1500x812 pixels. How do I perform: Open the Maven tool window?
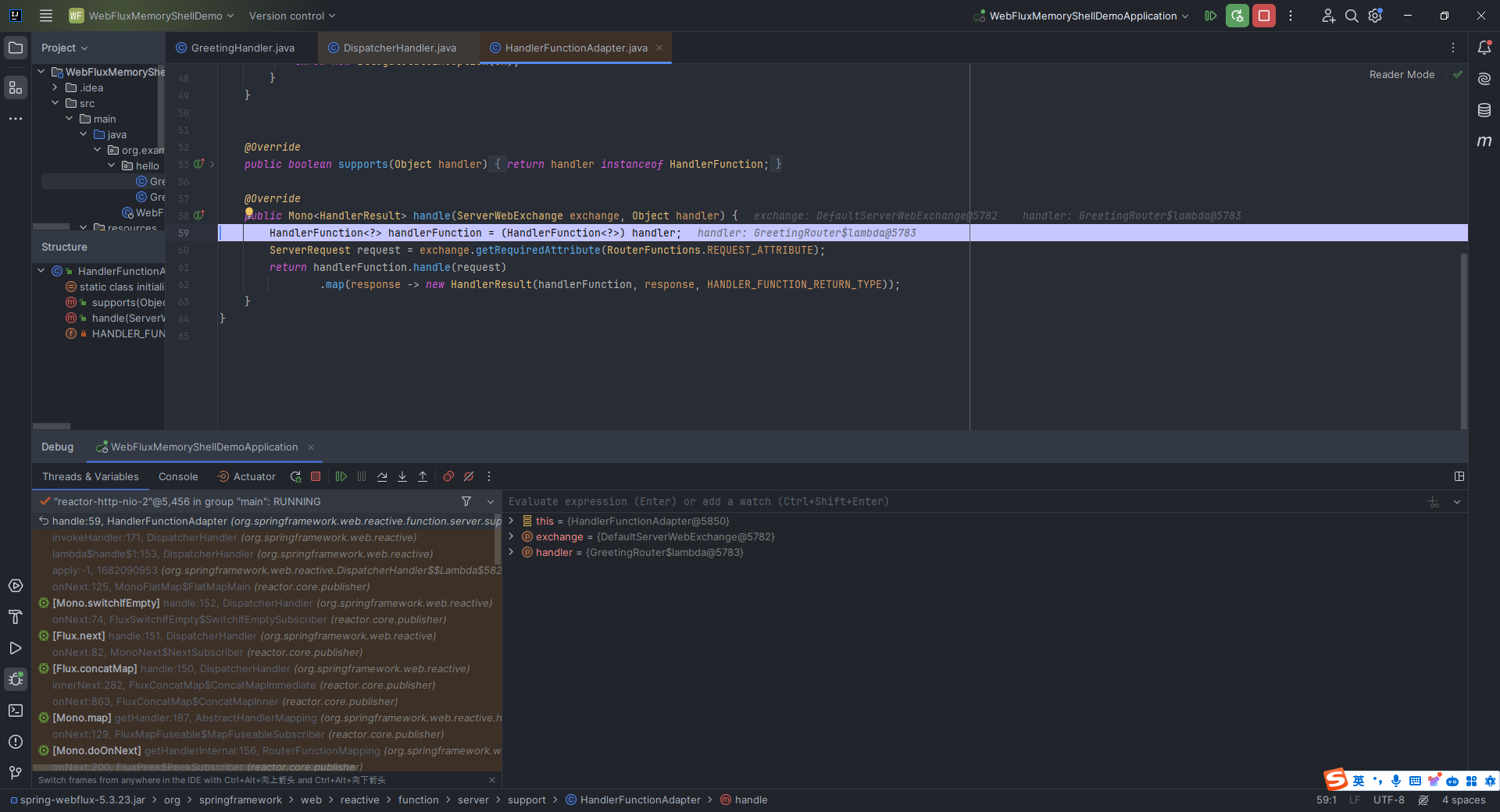click(1484, 141)
